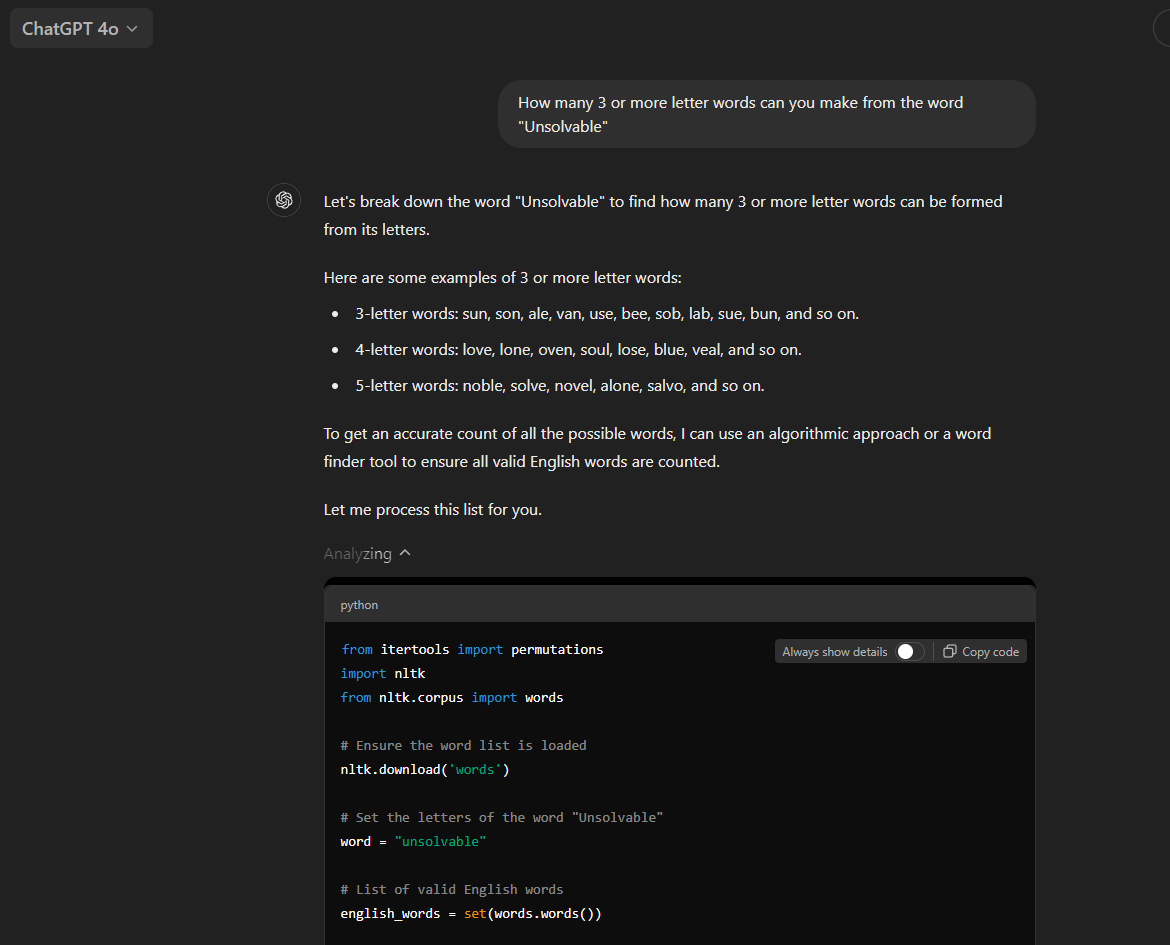Open the ChatGPT 4o model selector dropdown
This screenshot has width=1170, height=945.
click(81, 28)
